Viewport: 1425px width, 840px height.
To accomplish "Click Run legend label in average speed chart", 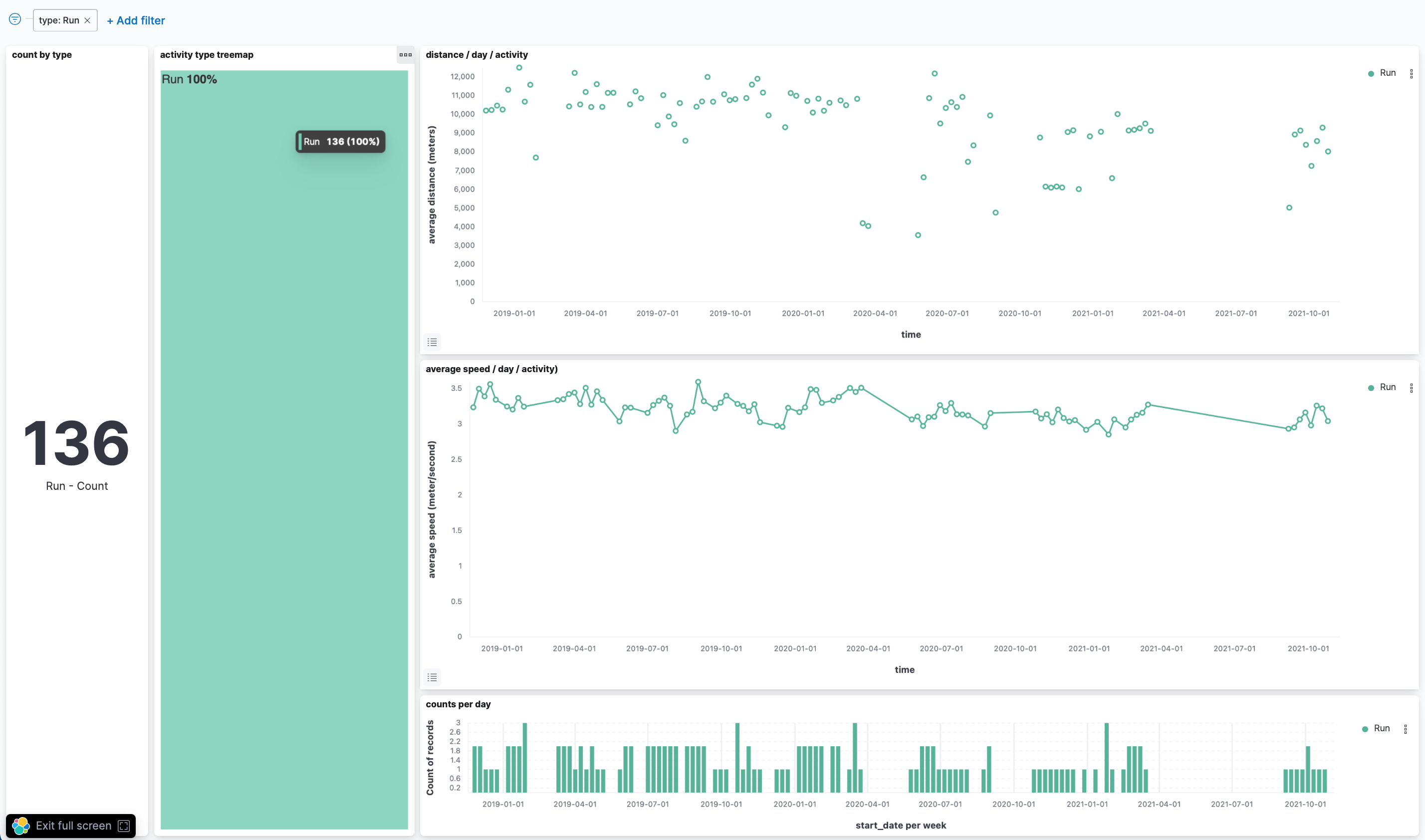I will point(1387,387).
